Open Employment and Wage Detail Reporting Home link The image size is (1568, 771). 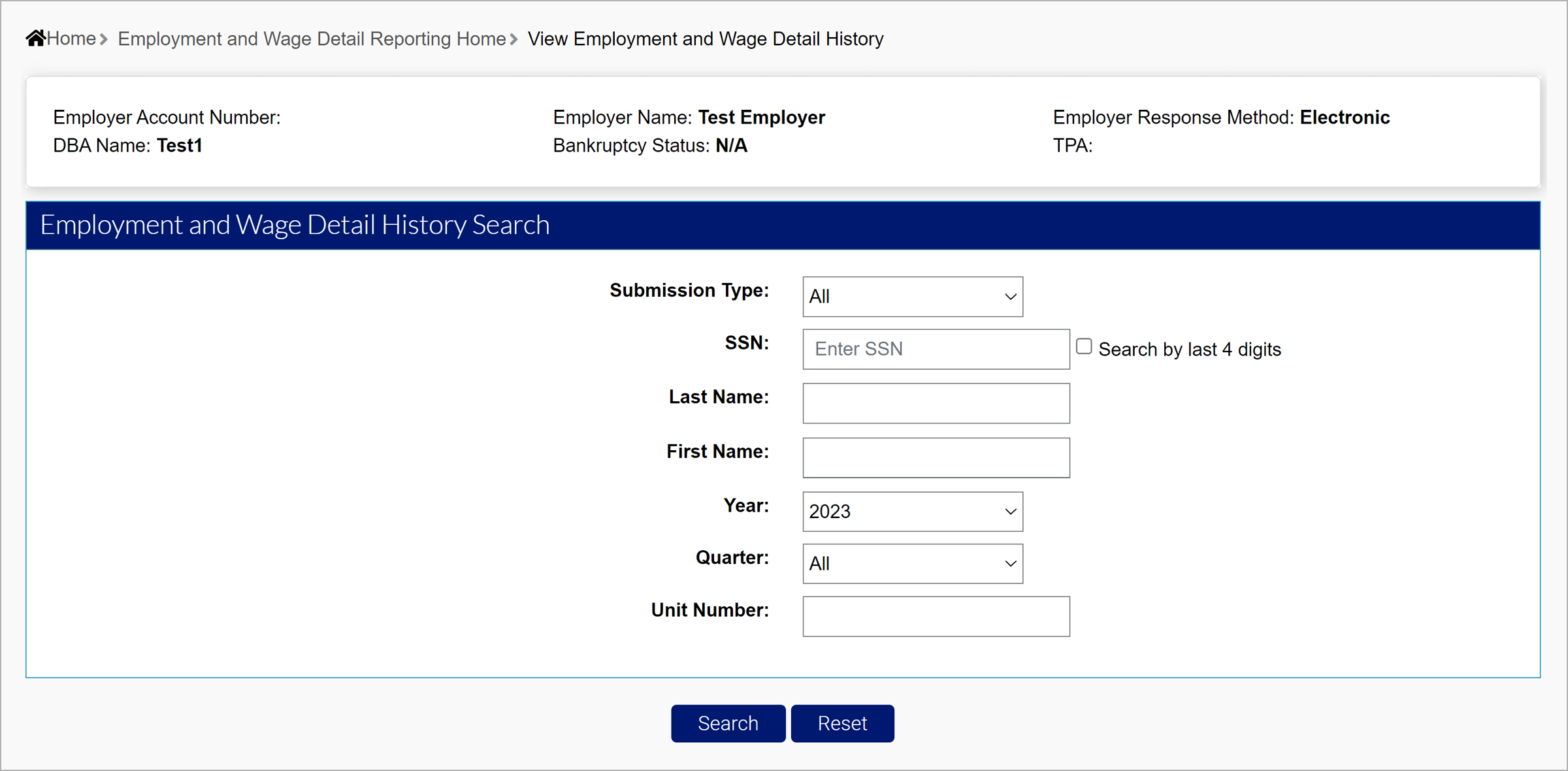click(312, 39)
